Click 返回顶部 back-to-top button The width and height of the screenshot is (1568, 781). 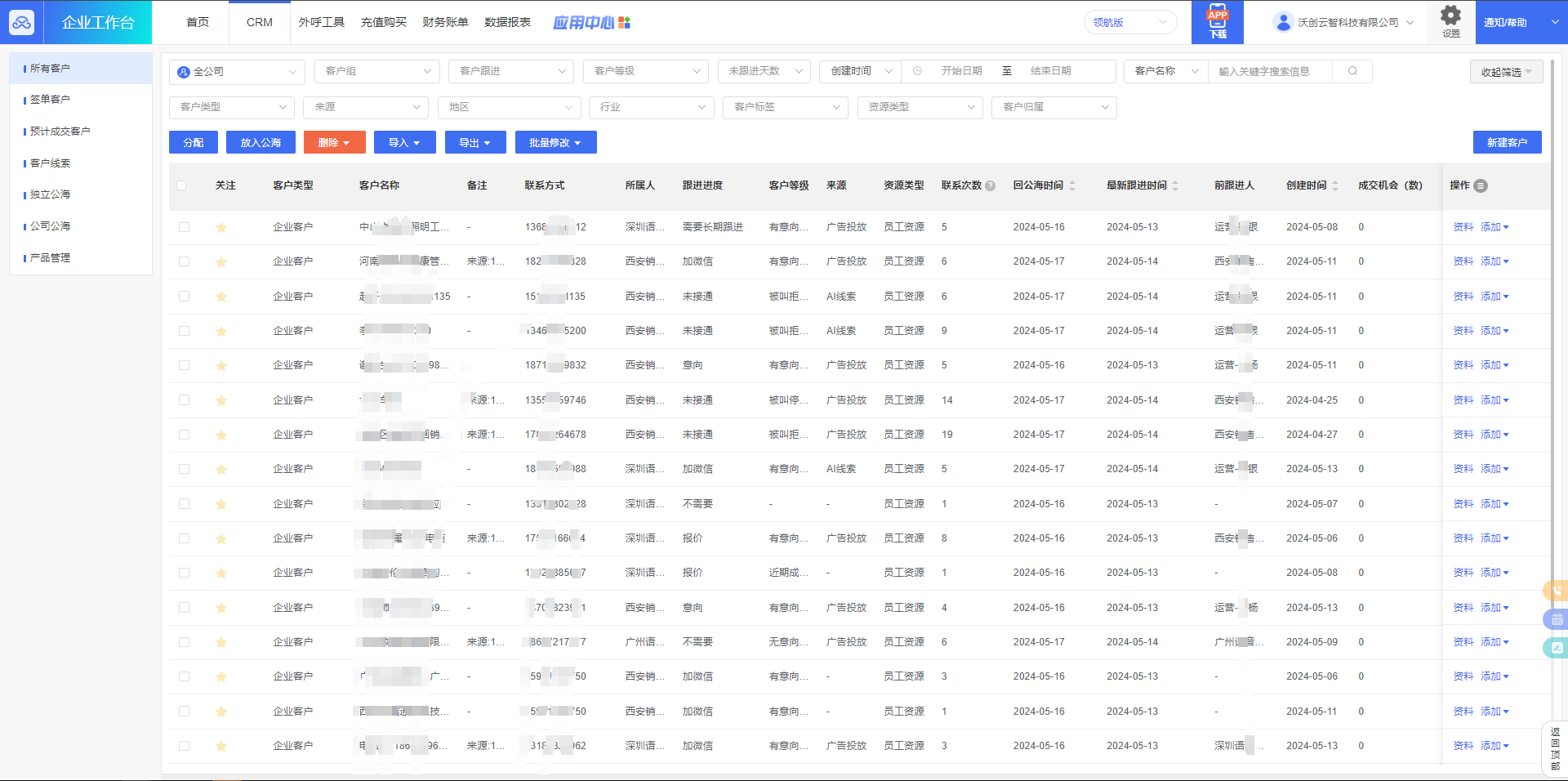(x=1555, y=748)
